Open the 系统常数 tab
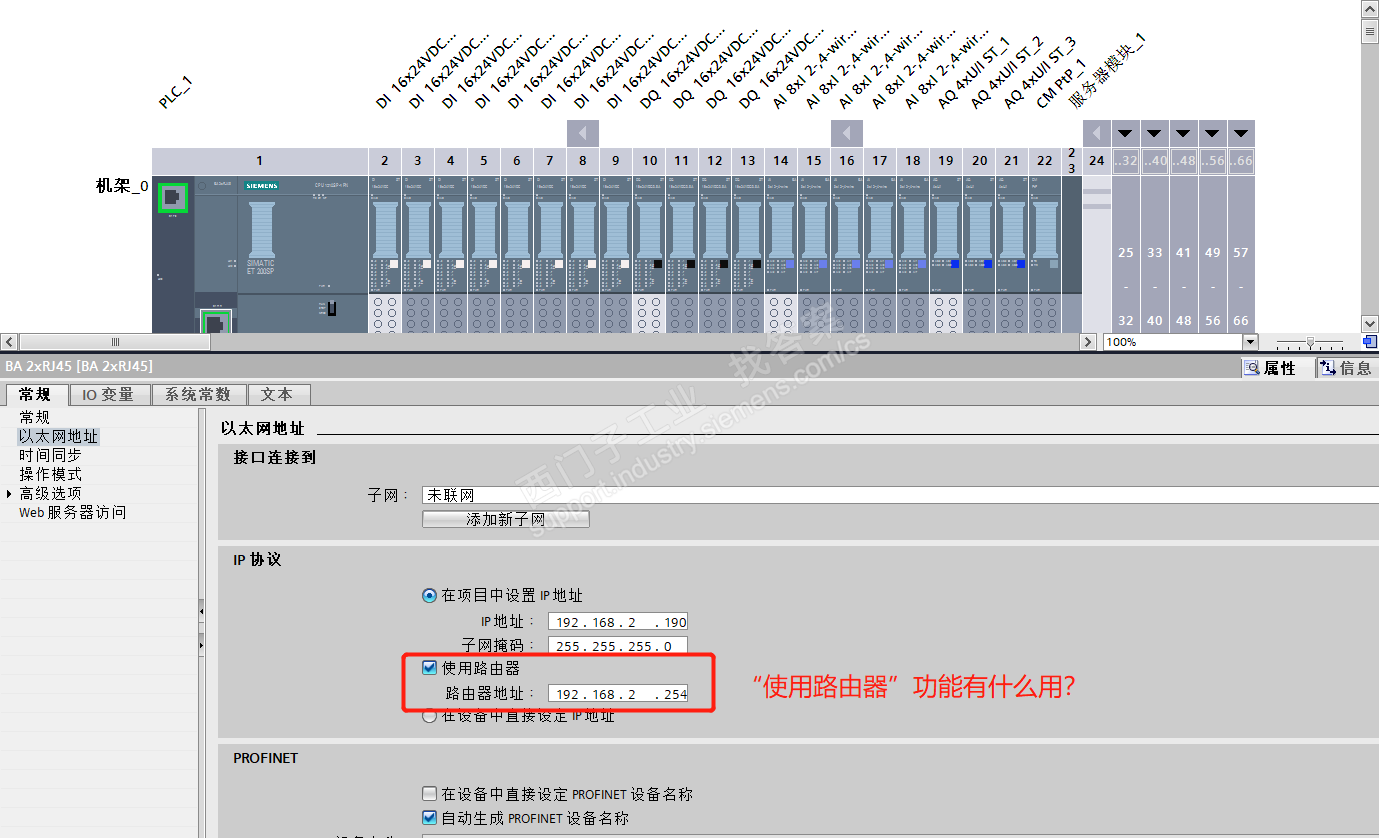1379x838 pixels. [x=198, y=395]
